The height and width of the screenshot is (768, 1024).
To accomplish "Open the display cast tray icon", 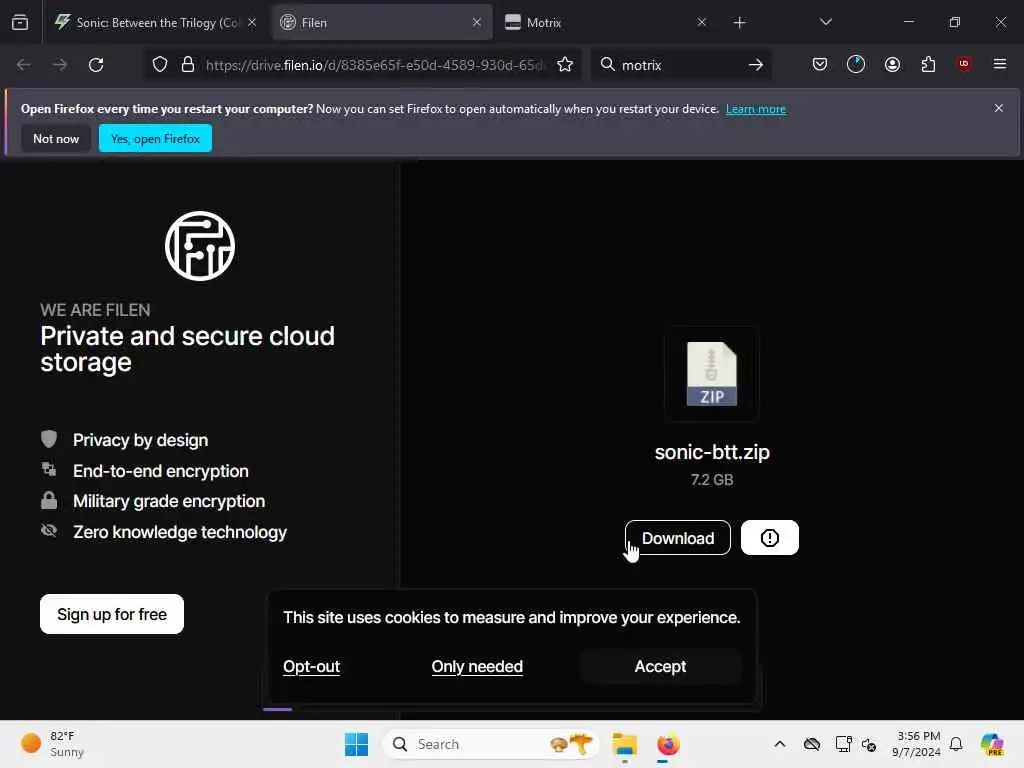I will click(843, 744).
